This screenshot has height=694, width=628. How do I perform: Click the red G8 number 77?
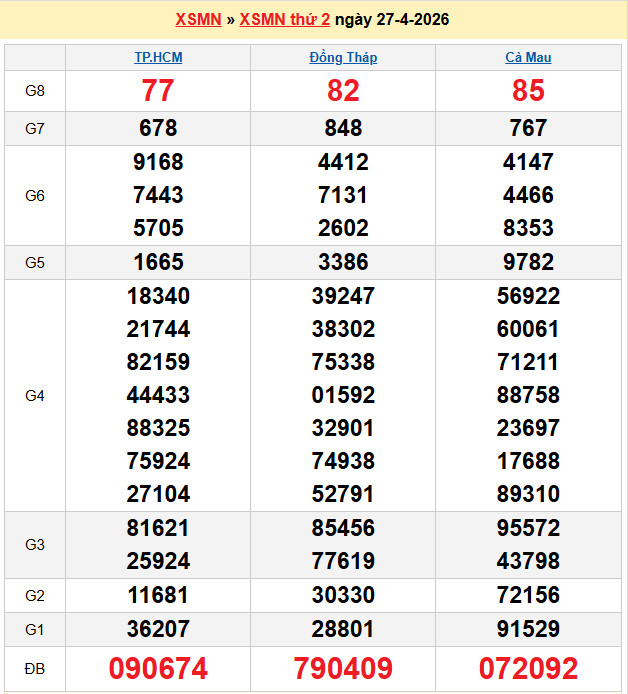click(158, 91)
